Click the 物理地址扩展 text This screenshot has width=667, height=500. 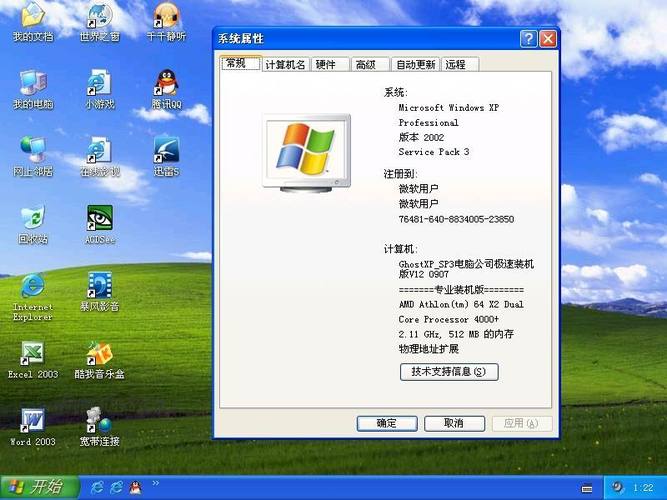pyautogui.click(x=429, y=349)
